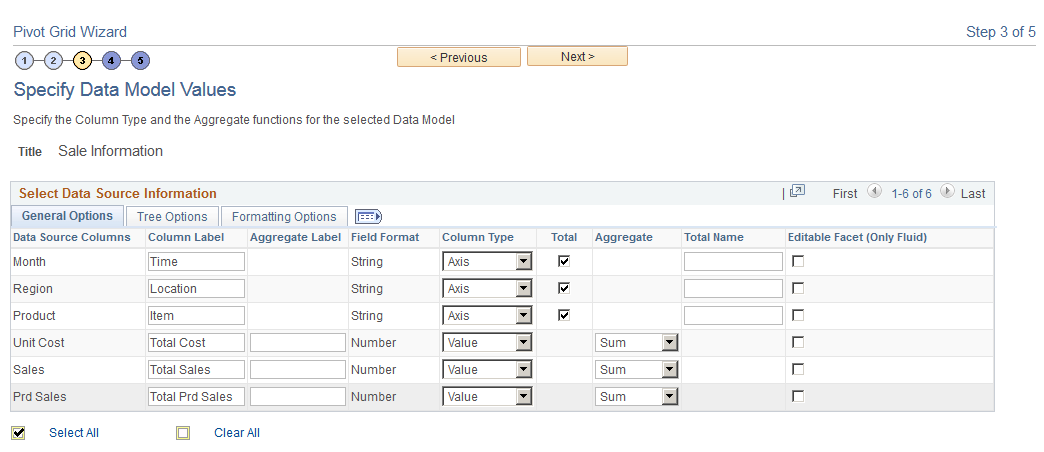Viewport: 1044px width, 452px height.
Task: Enable Editable Facet for Unit Cost row
Action: point(798,342)
